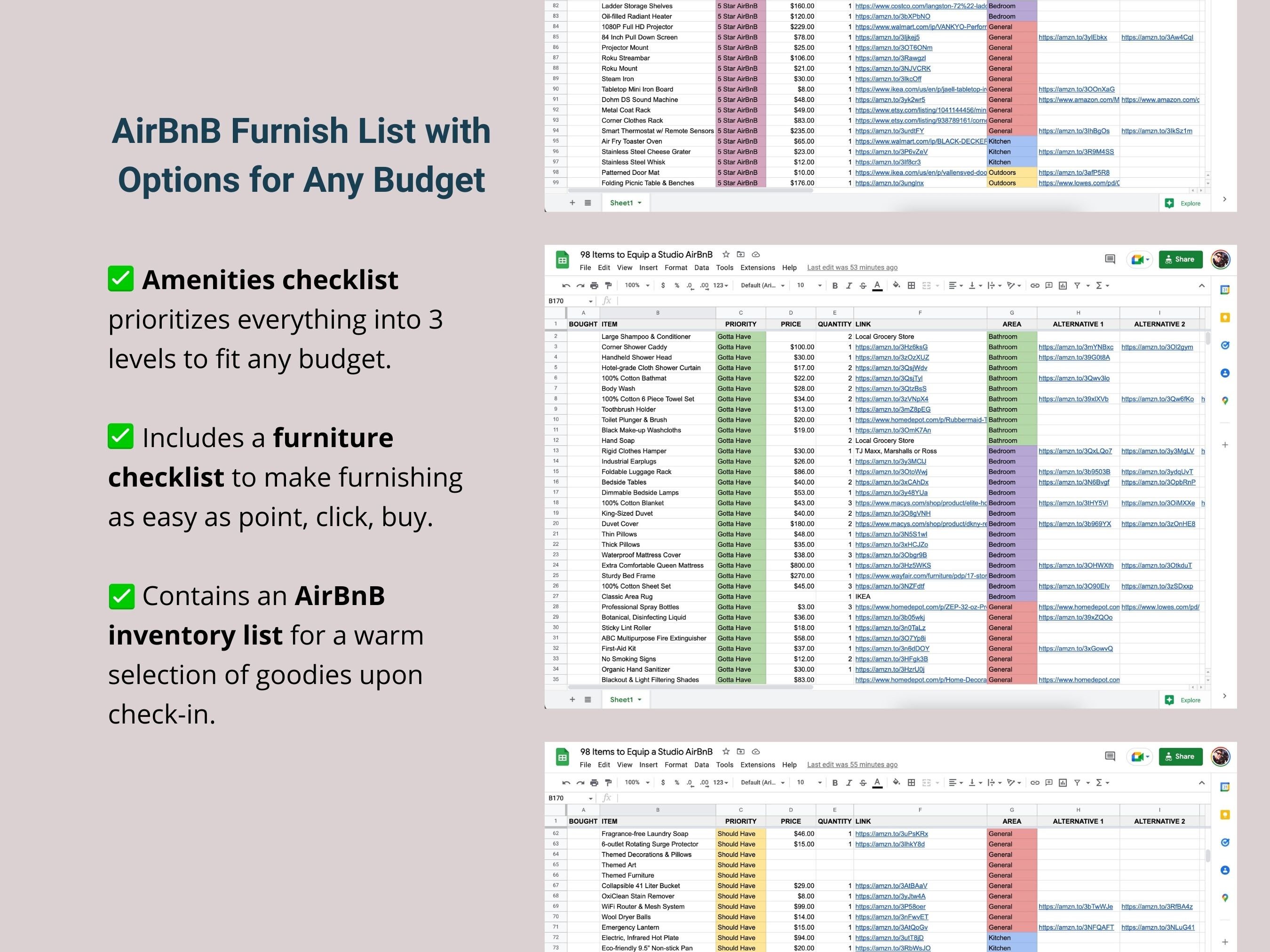1270x952 pixels.
Task: Open File menu in middle spreadsheet
Action: [x=585, y=268]
